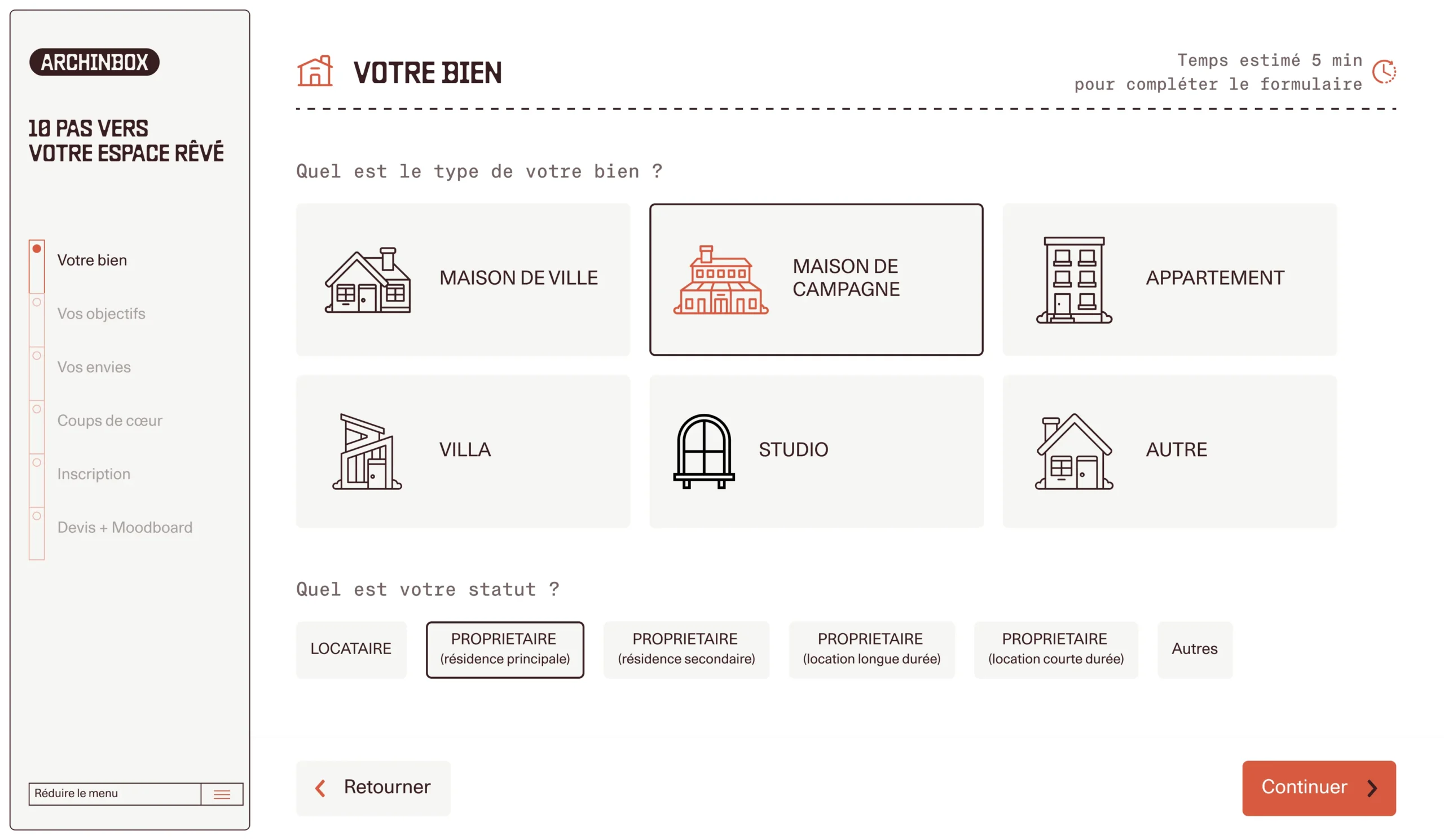Click the right chevron on Continuer
Screen dimensions: 1444x840
tap(1372, 789)
